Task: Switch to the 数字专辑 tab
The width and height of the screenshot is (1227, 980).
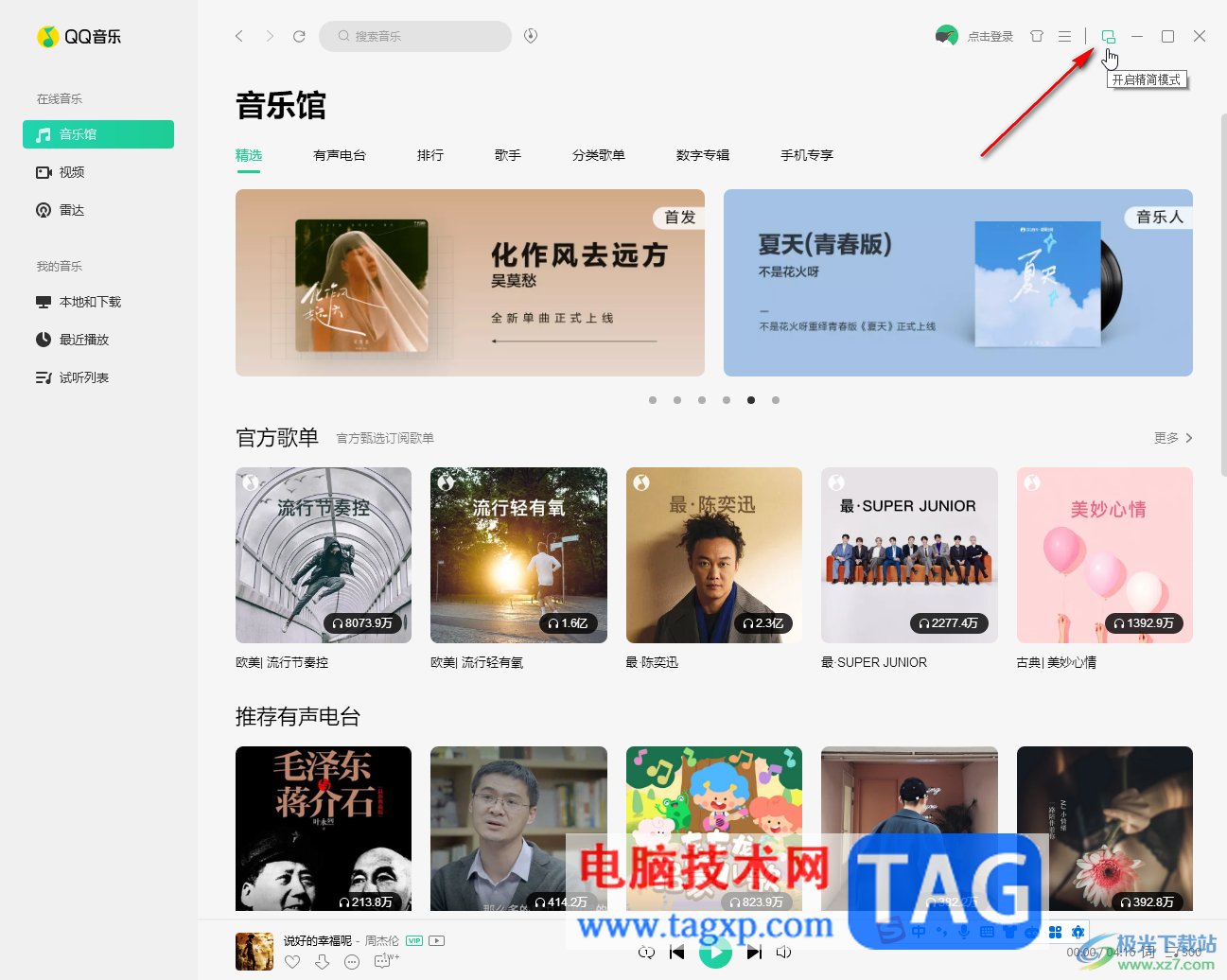Action: 703,155
